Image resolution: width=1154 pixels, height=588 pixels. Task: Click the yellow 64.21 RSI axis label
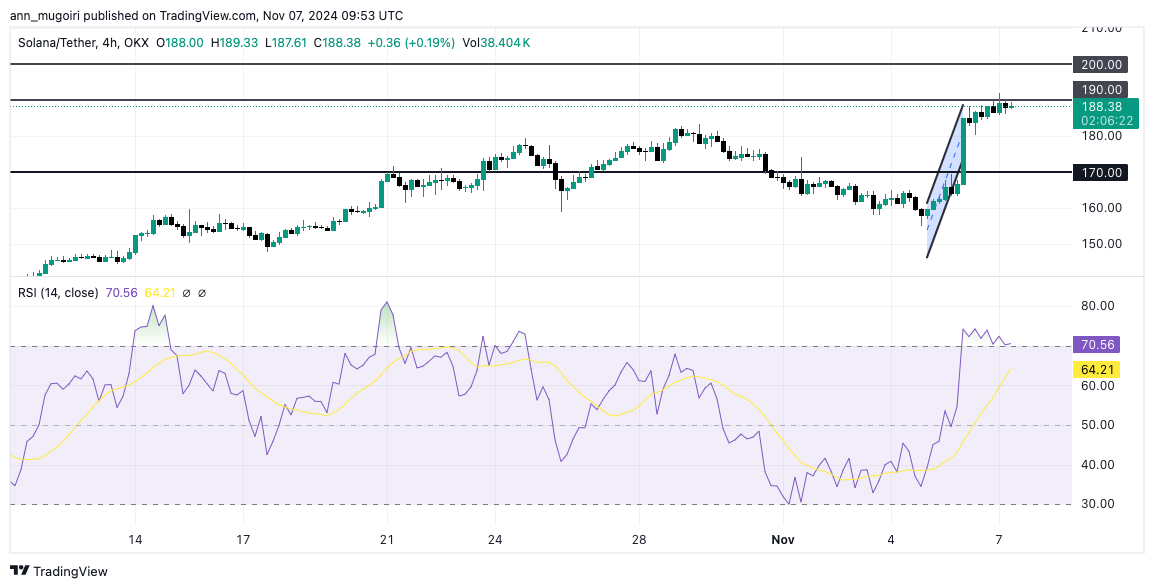coord(1095,369)
